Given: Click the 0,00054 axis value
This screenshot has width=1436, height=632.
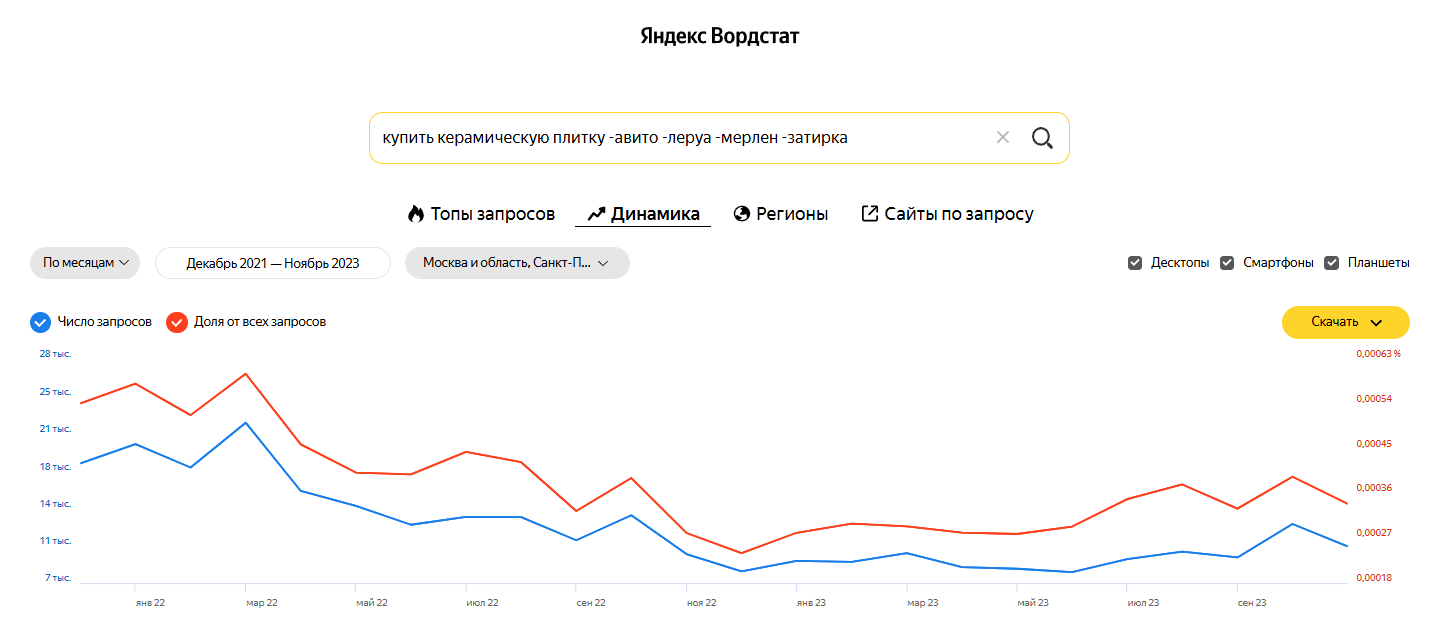Looking at the screenshot, I should click(1374, 399).
